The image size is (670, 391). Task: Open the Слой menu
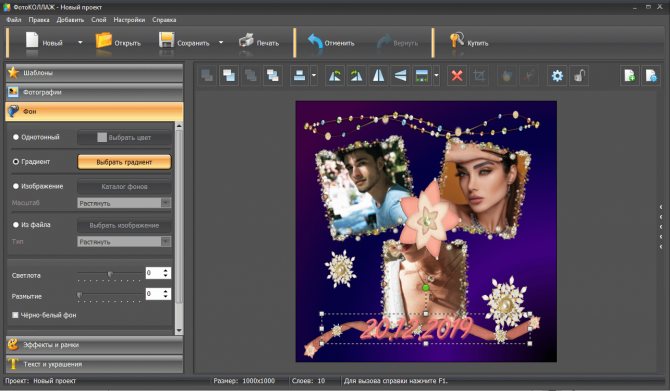click(99, 20)
